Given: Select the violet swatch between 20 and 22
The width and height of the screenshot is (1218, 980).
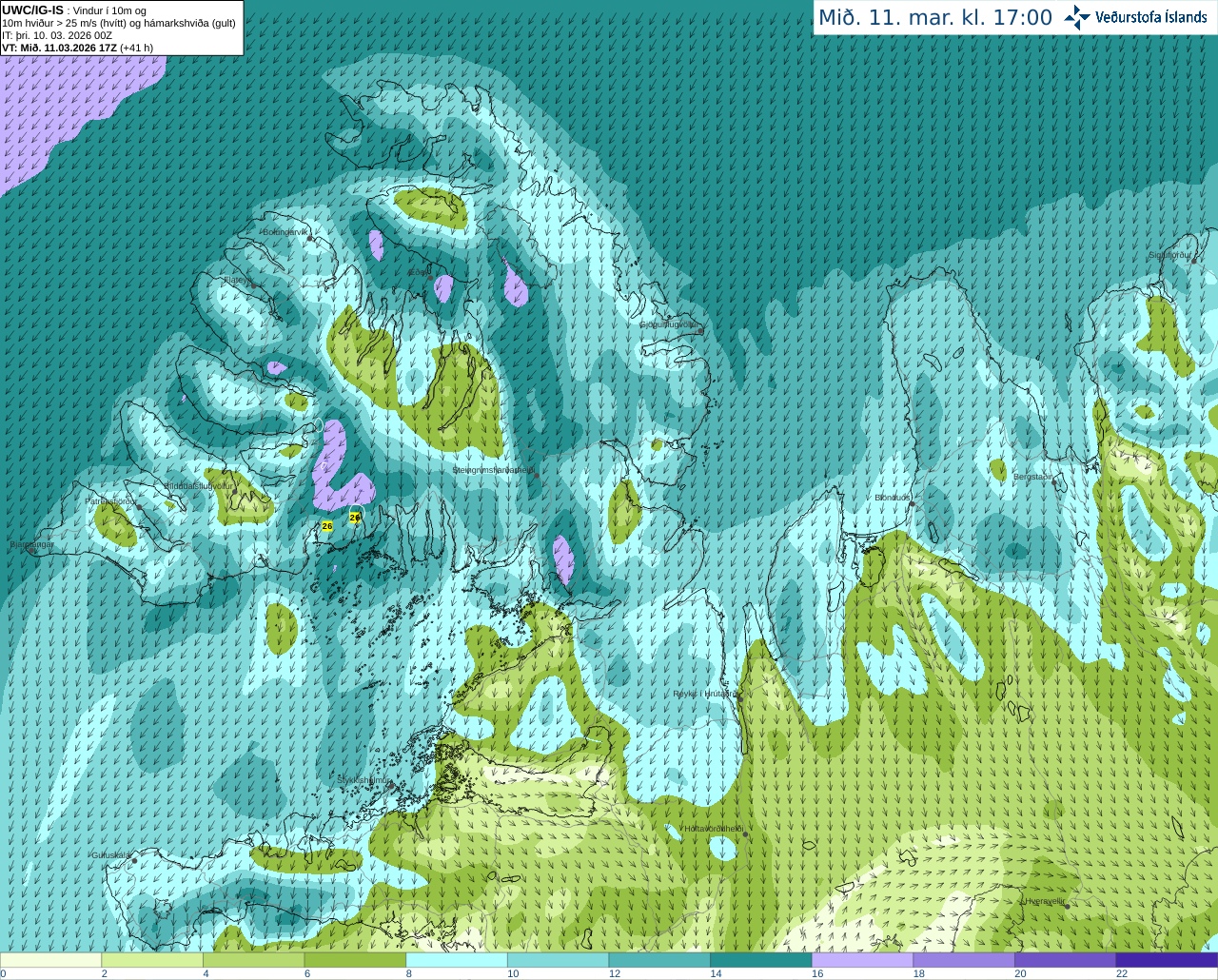Looking at the screenshot, I should click(1065, 960).
